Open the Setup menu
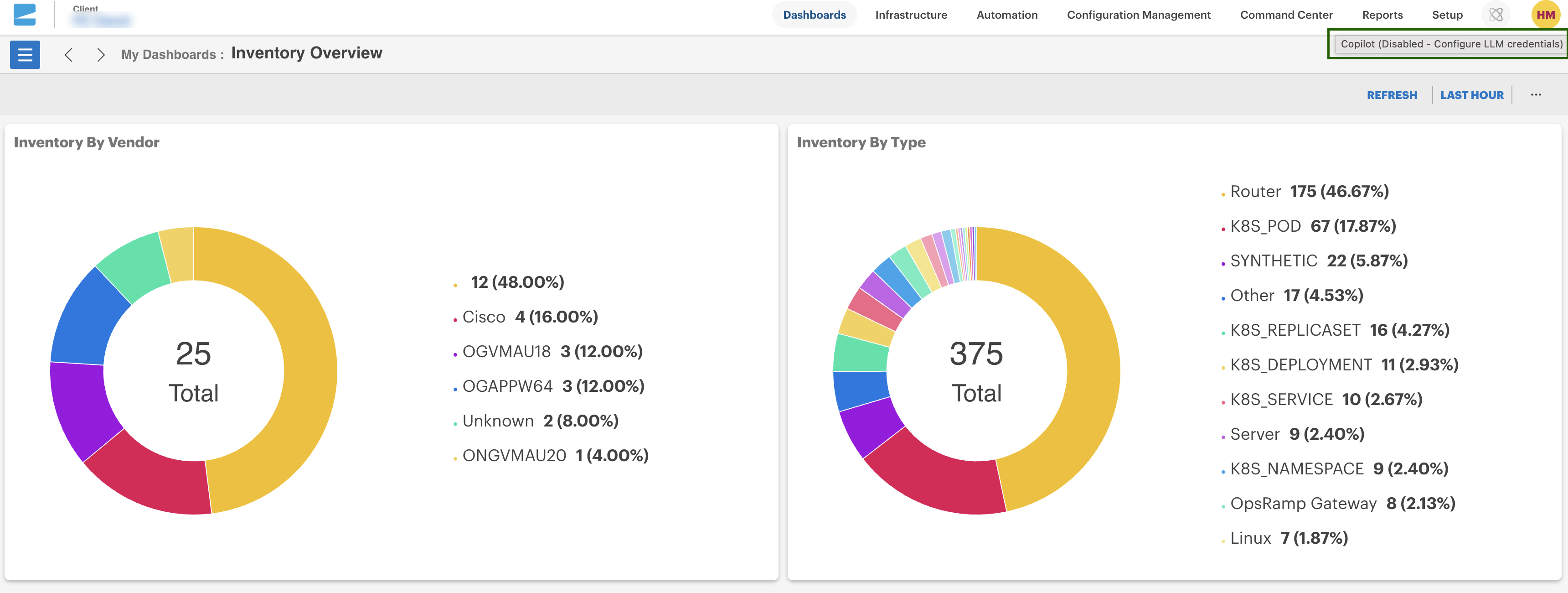Image resolution: width=1568 pixels, height=593 pixels. (x=1447, y=15)
